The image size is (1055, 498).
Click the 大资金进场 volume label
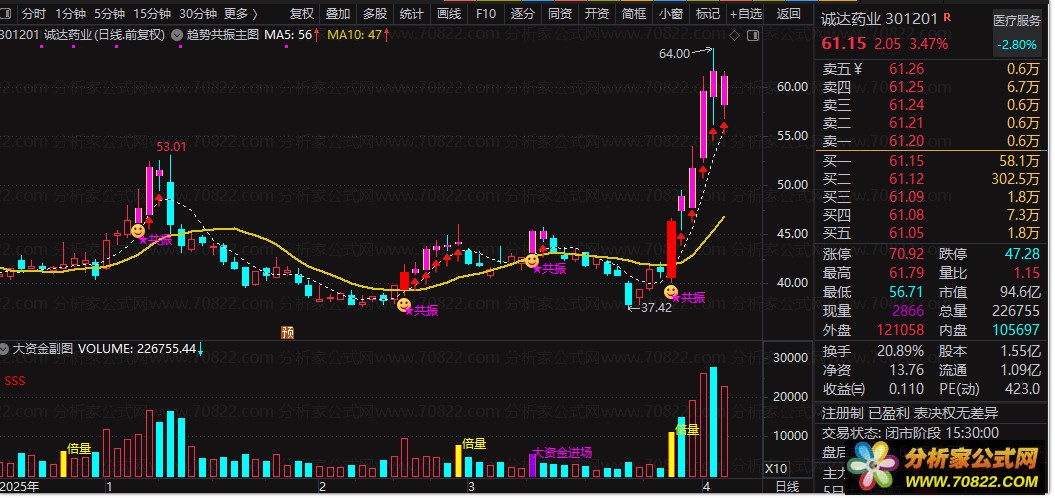click(x=562, y=452)
